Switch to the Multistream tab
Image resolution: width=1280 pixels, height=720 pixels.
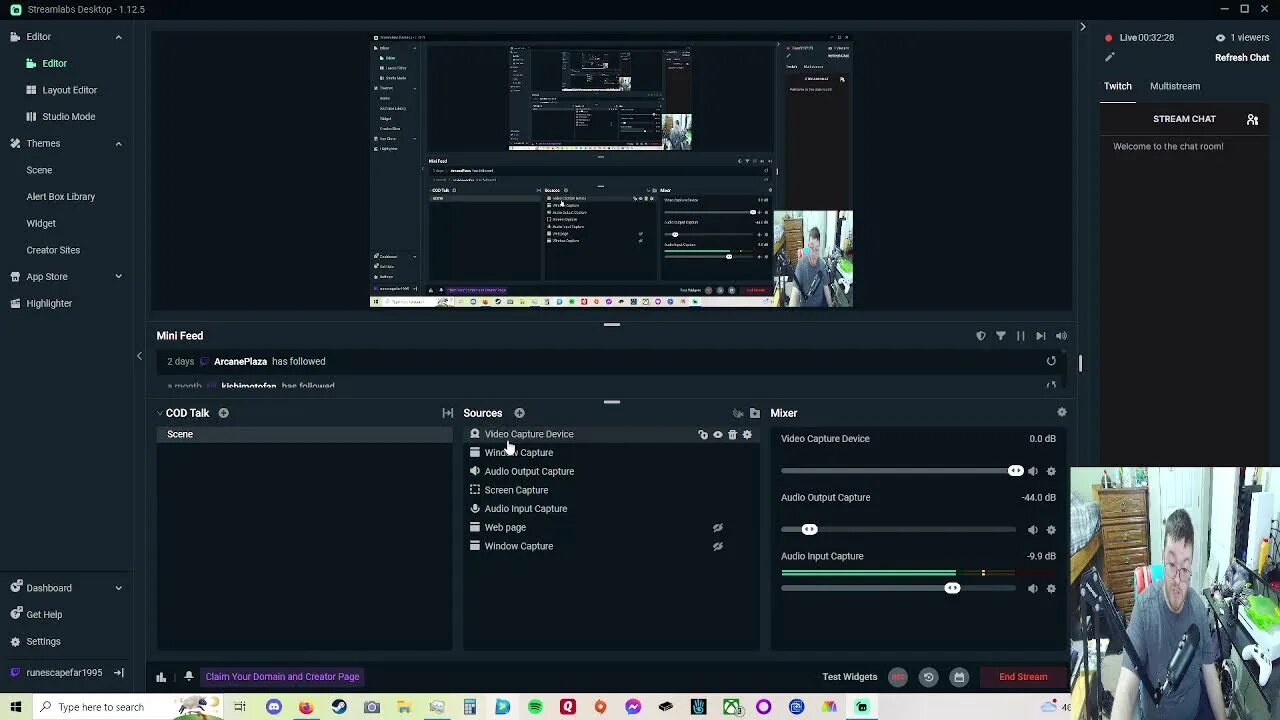coord(1174,86)
